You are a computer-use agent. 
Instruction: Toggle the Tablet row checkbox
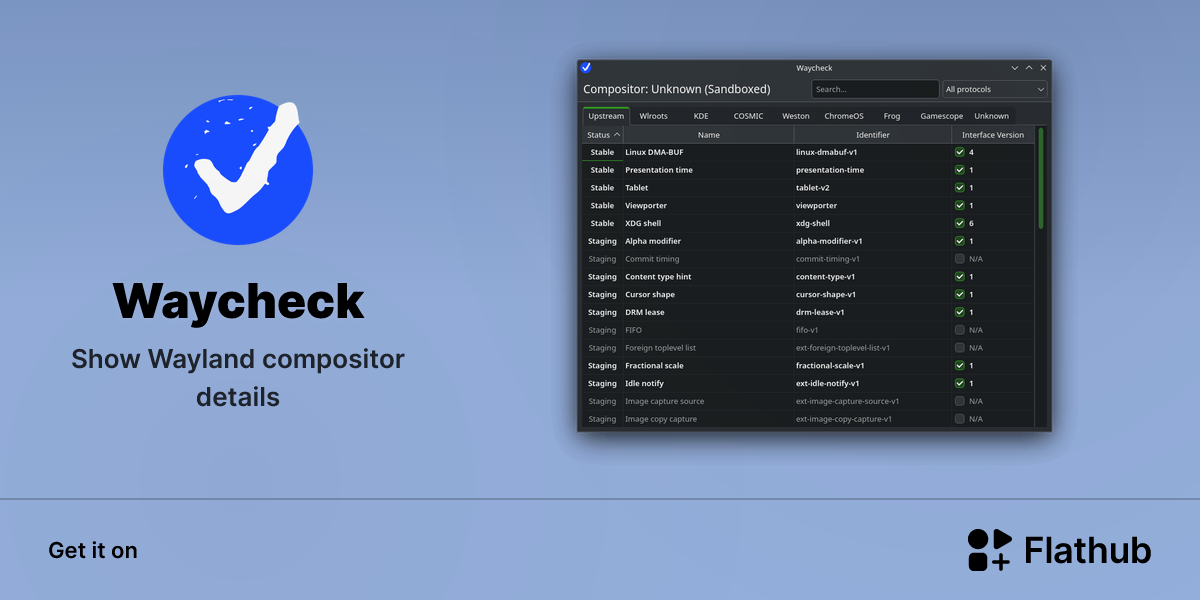point(960,188)
